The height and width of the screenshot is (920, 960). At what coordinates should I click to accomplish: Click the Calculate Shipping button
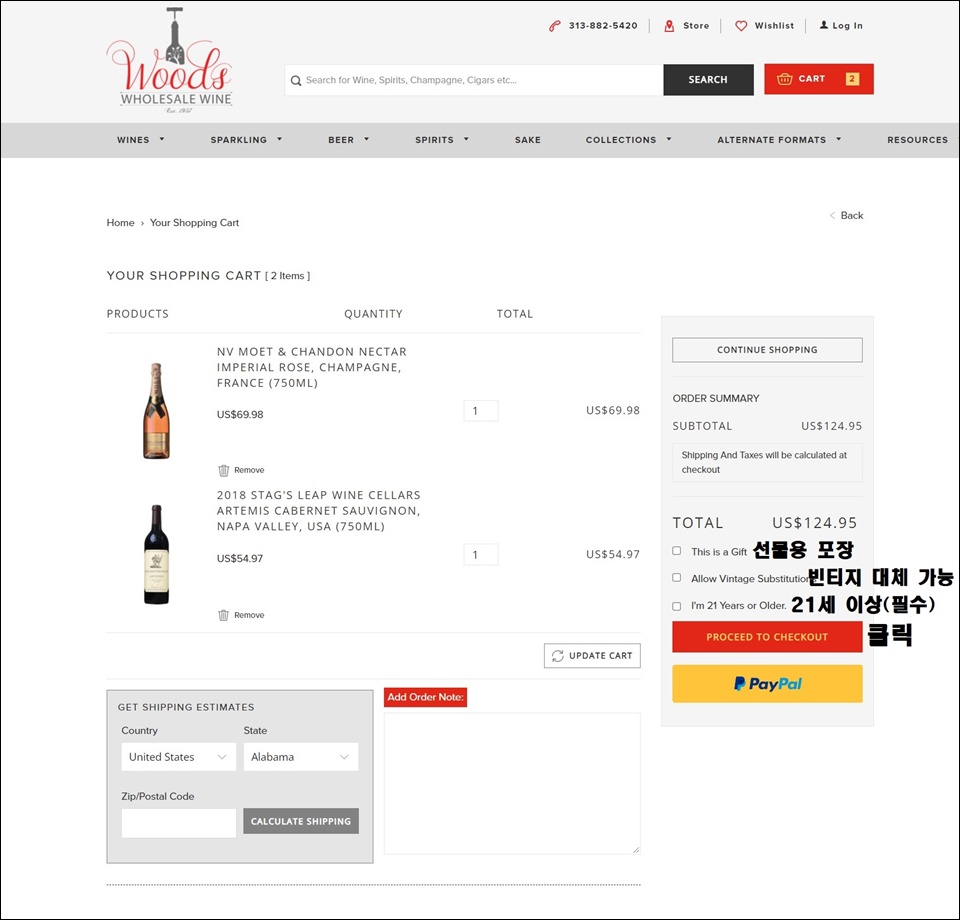click(x=301, y=821)
